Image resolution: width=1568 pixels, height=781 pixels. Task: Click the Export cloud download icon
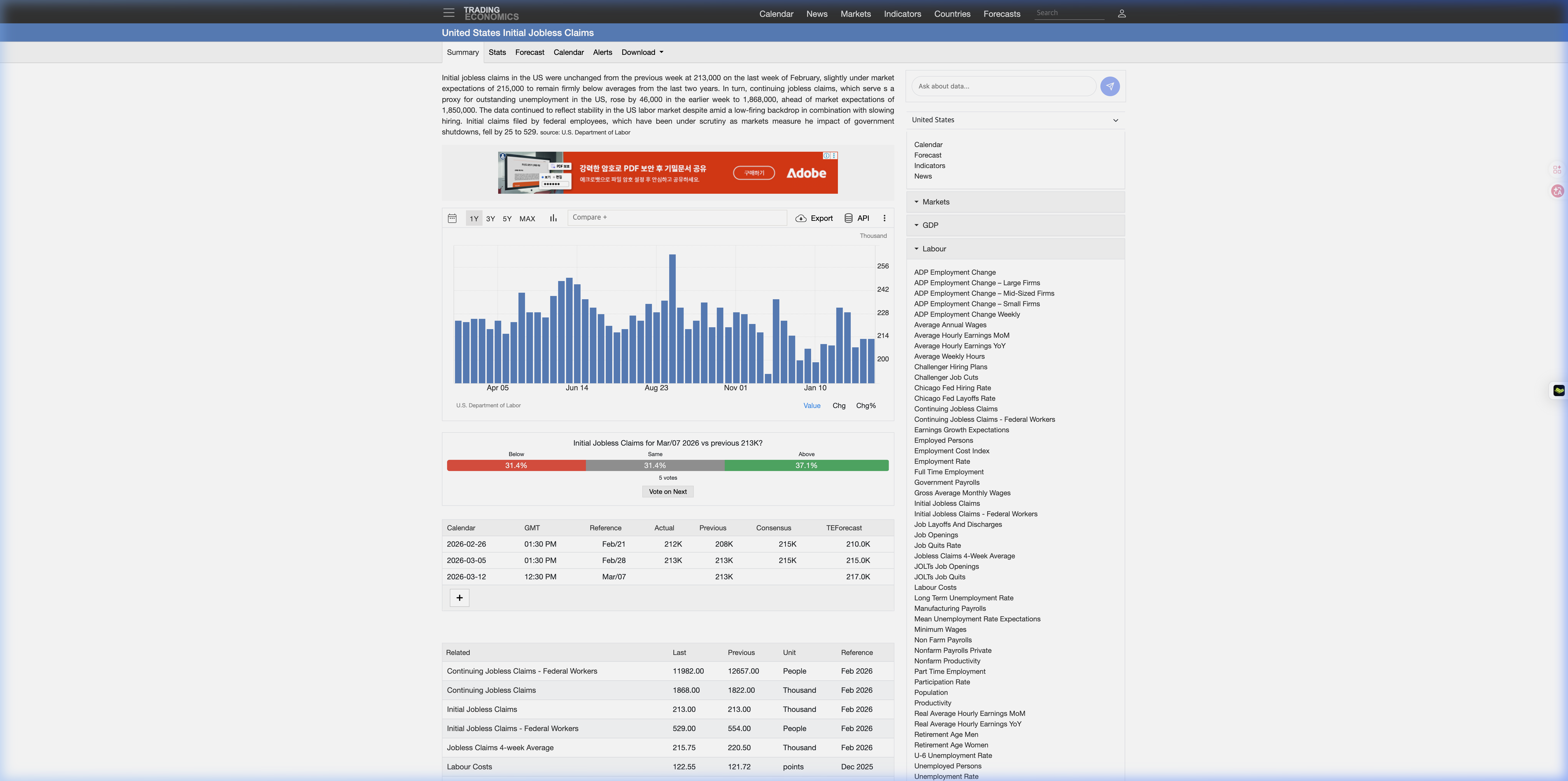pyautogui.click(x=801, y=218)
